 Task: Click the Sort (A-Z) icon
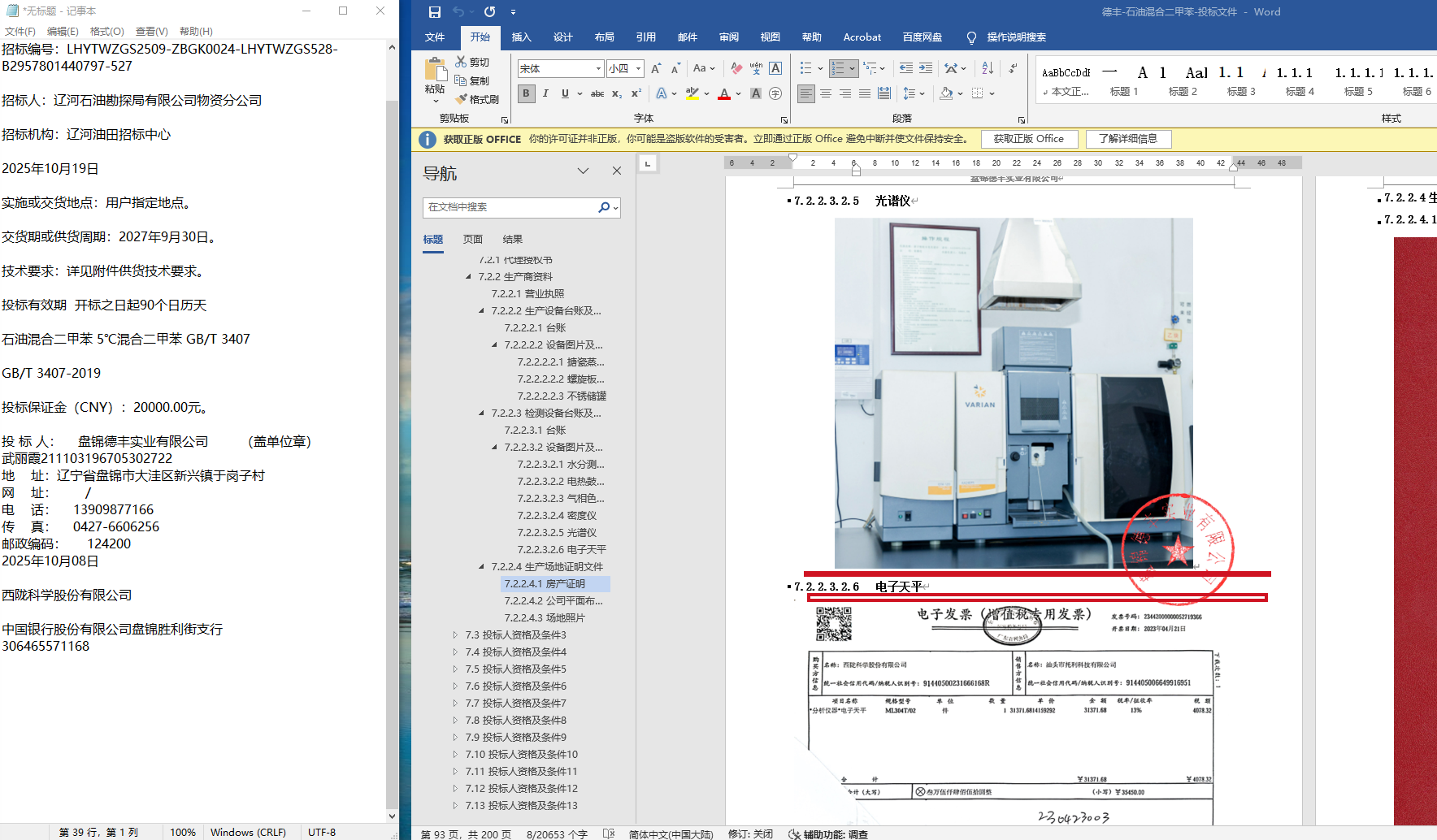pyautogui.click(x=988, y=68)
